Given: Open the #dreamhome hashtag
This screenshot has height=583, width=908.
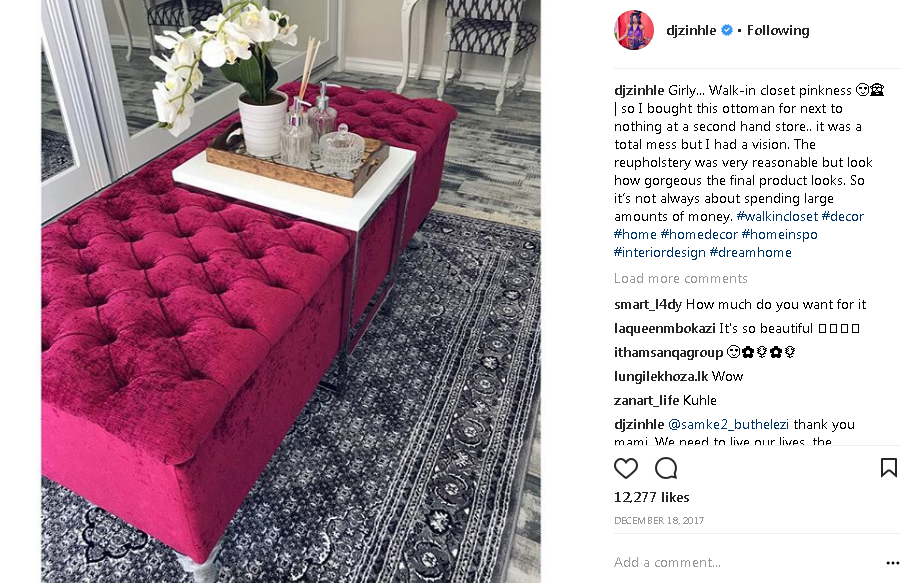Looking at the screenshot, I should tap(750, 252).
